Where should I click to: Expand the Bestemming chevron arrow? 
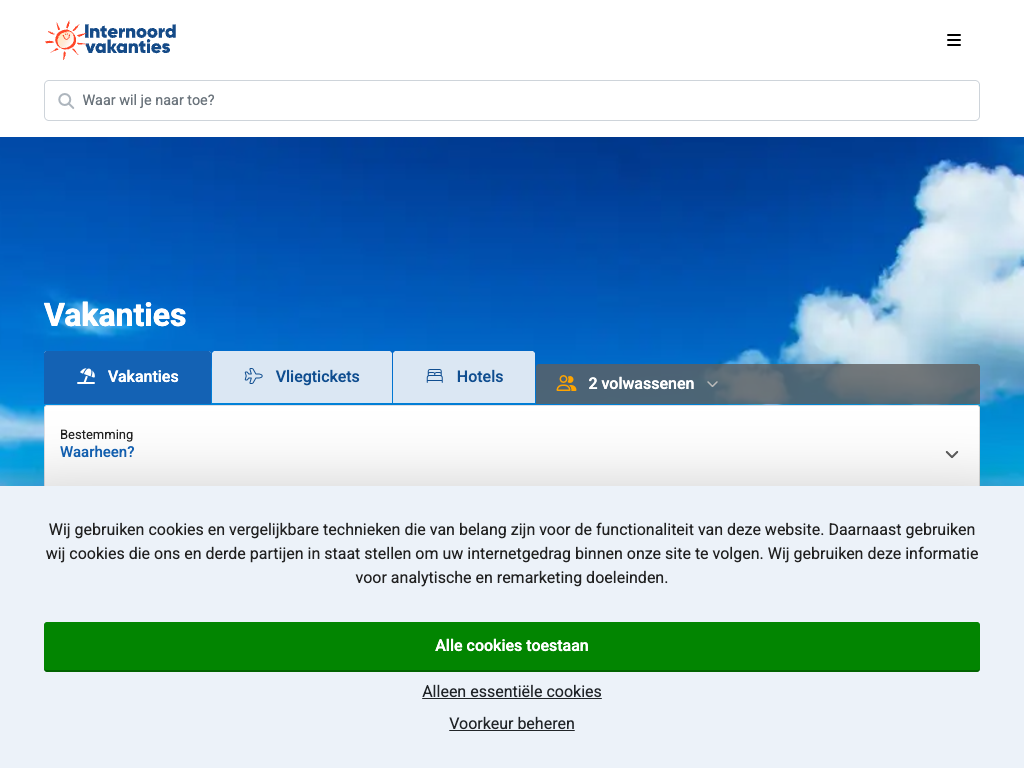point(951,454)
